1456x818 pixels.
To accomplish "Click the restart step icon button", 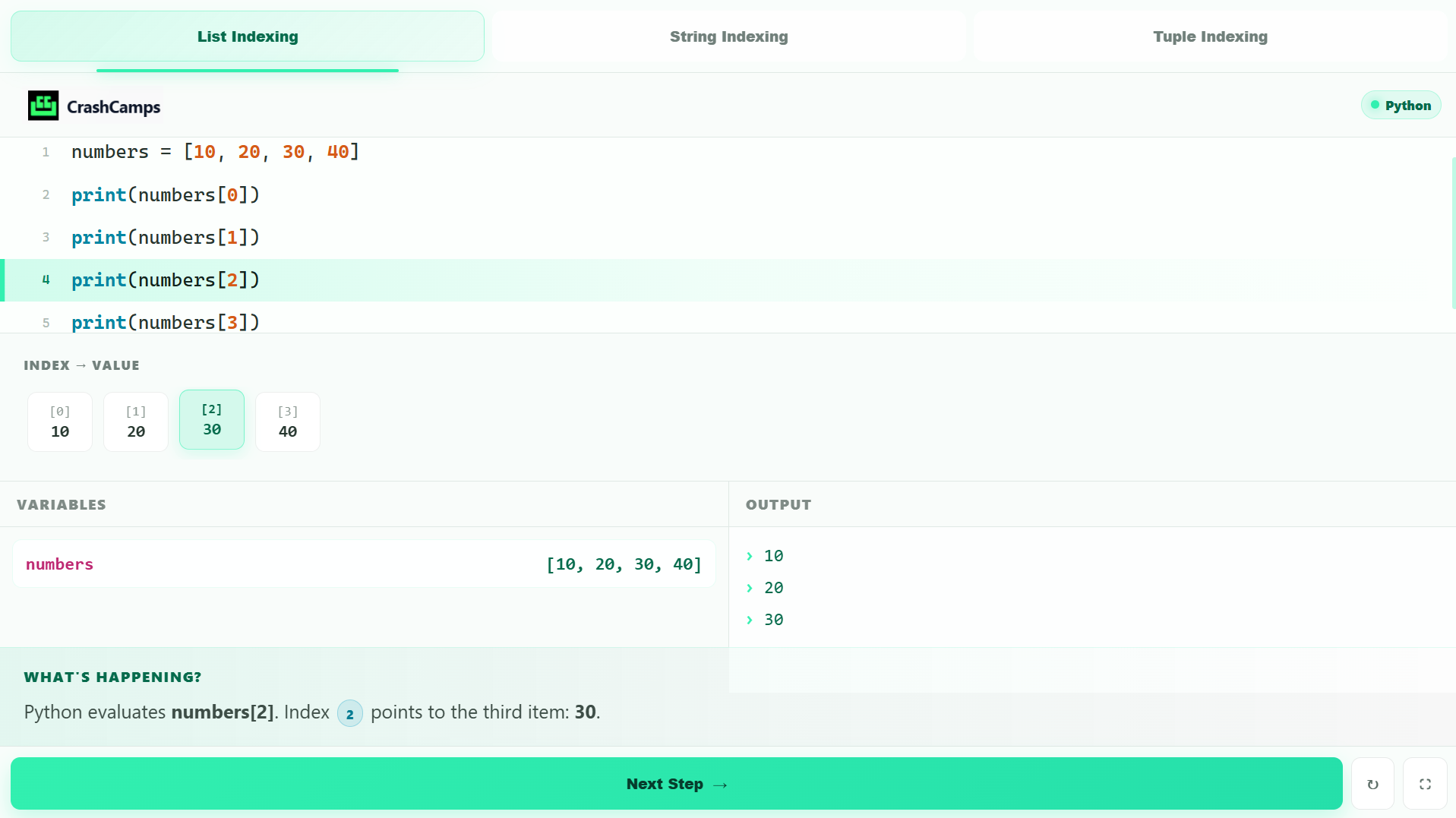I will tap(1372, 784).
